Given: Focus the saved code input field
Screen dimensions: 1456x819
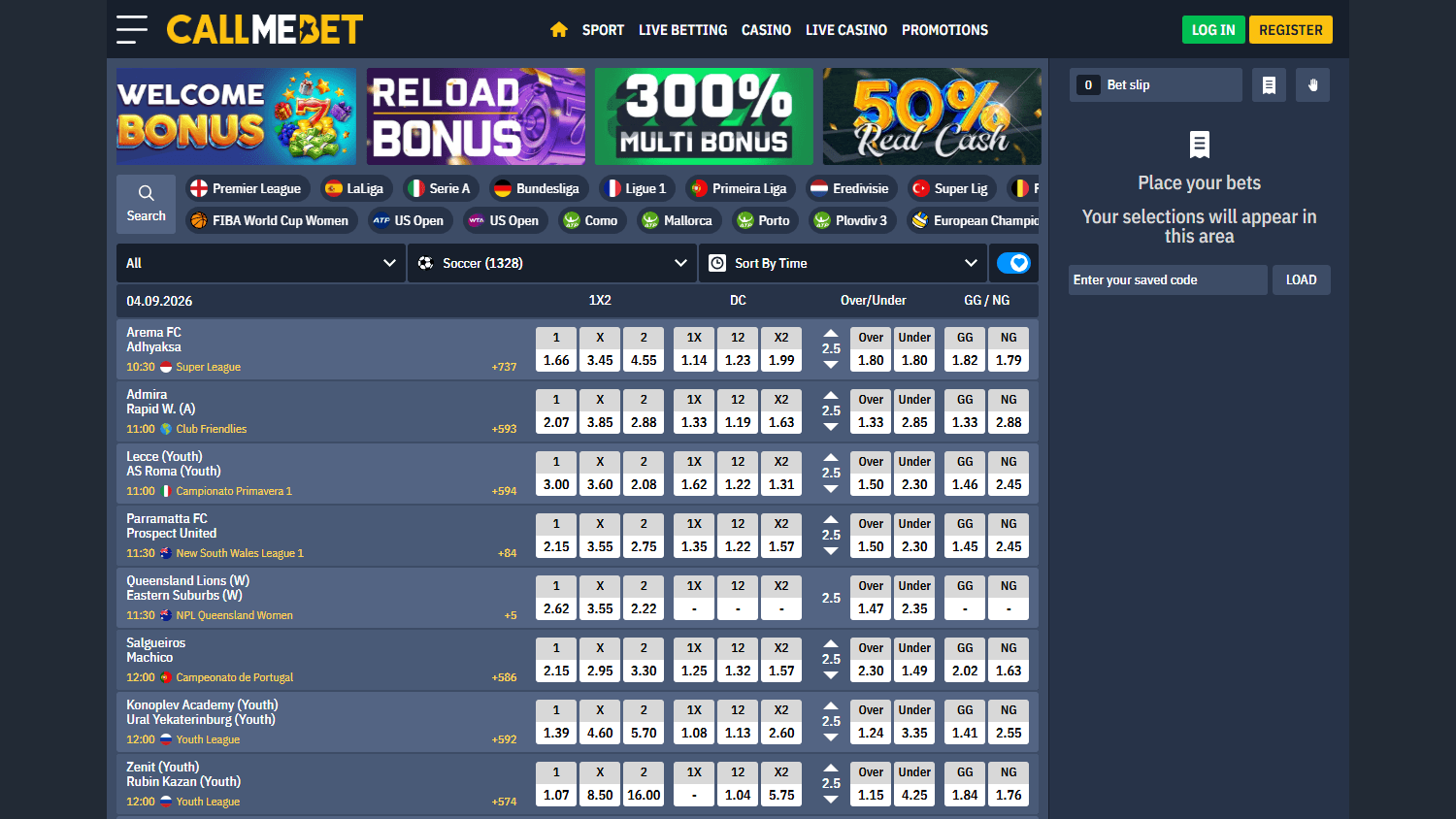Looking at the screenshot, I should [1168, 279].
